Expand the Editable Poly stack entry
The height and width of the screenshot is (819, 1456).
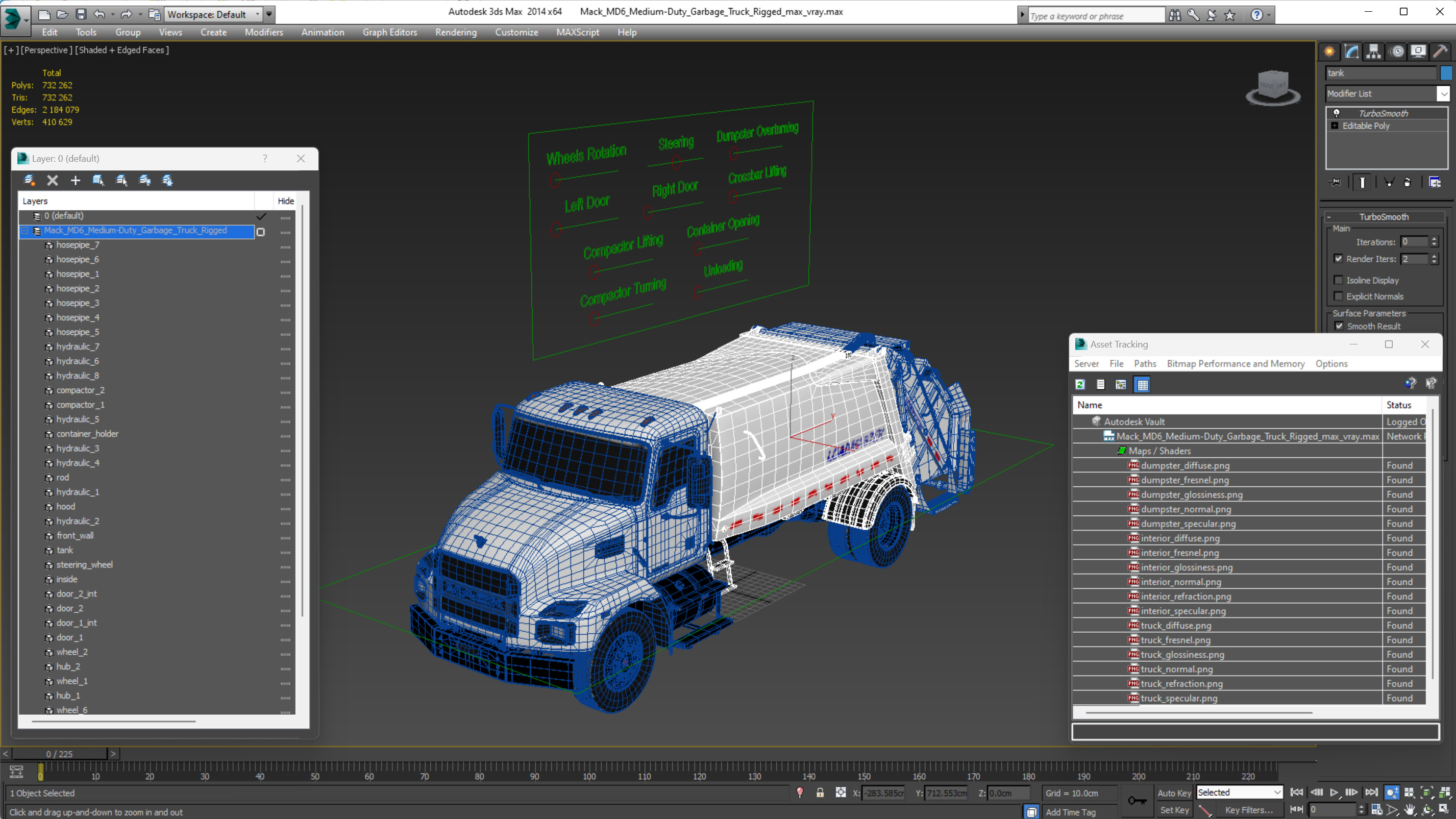(x=1335, y=126)
